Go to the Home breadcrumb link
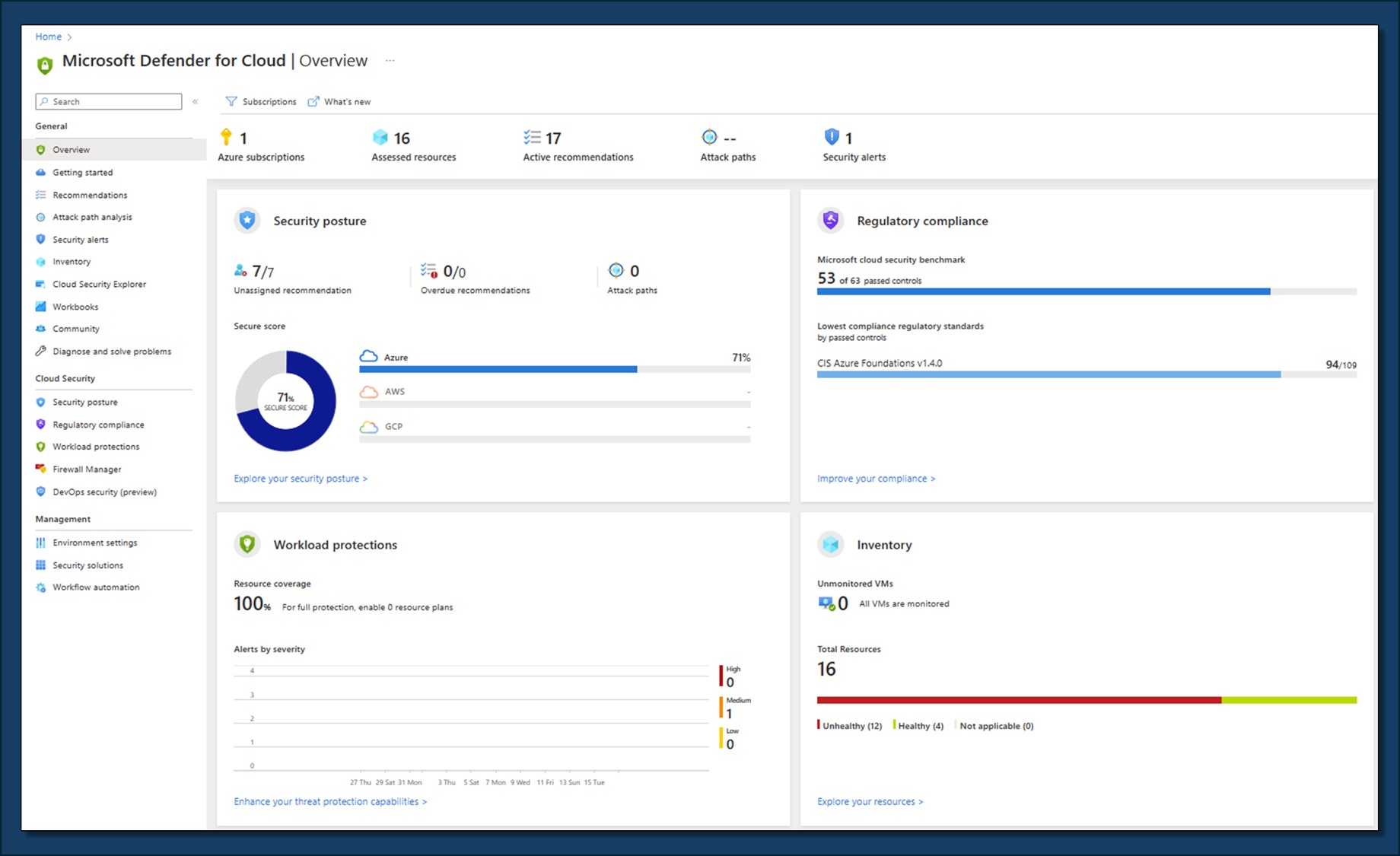 point(48,37)
